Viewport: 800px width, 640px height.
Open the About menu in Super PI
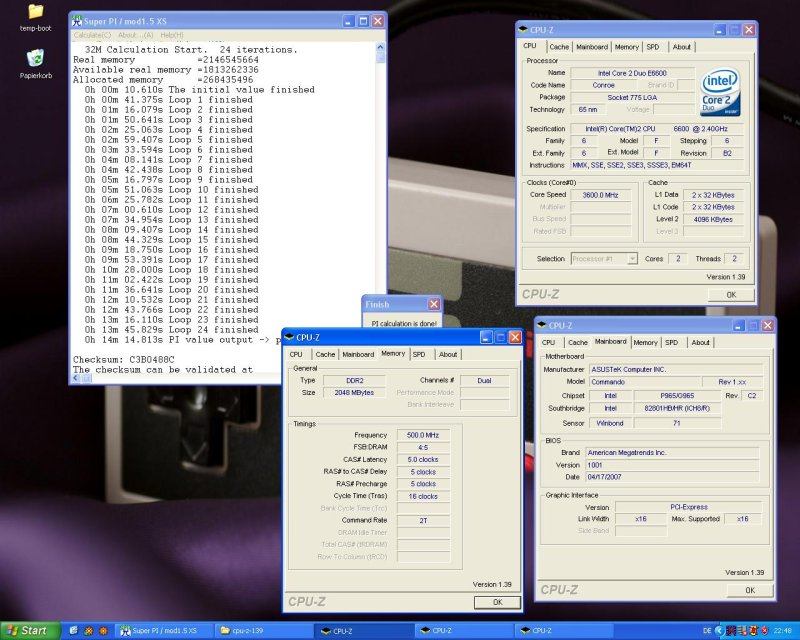135,35
